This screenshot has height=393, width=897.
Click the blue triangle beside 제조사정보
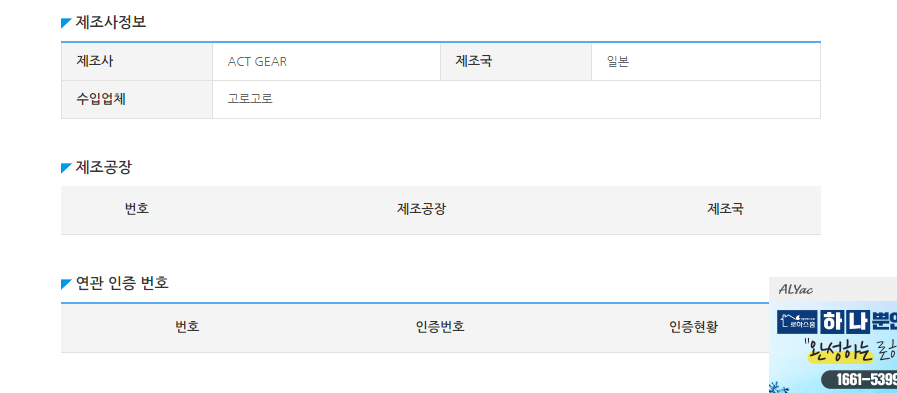point(66,23)
